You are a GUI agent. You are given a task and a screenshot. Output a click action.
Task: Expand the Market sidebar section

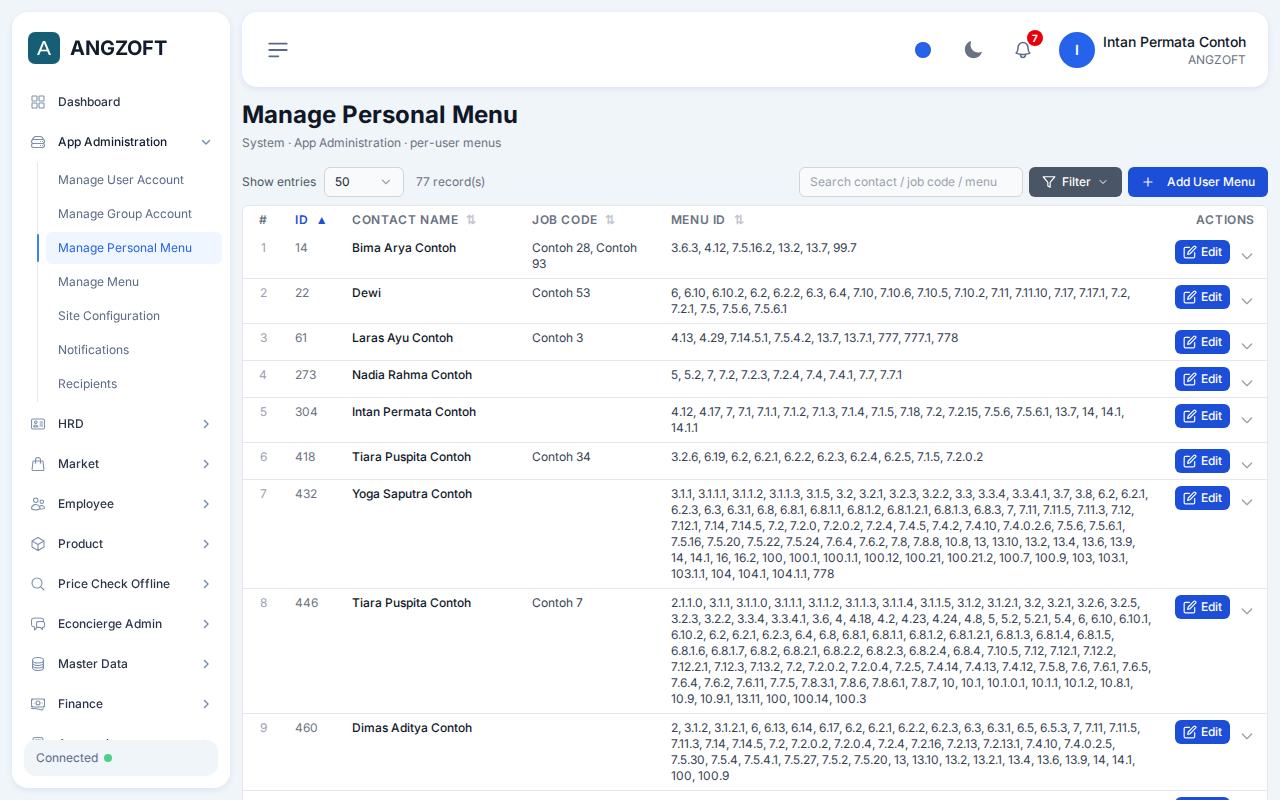(121, 464)
